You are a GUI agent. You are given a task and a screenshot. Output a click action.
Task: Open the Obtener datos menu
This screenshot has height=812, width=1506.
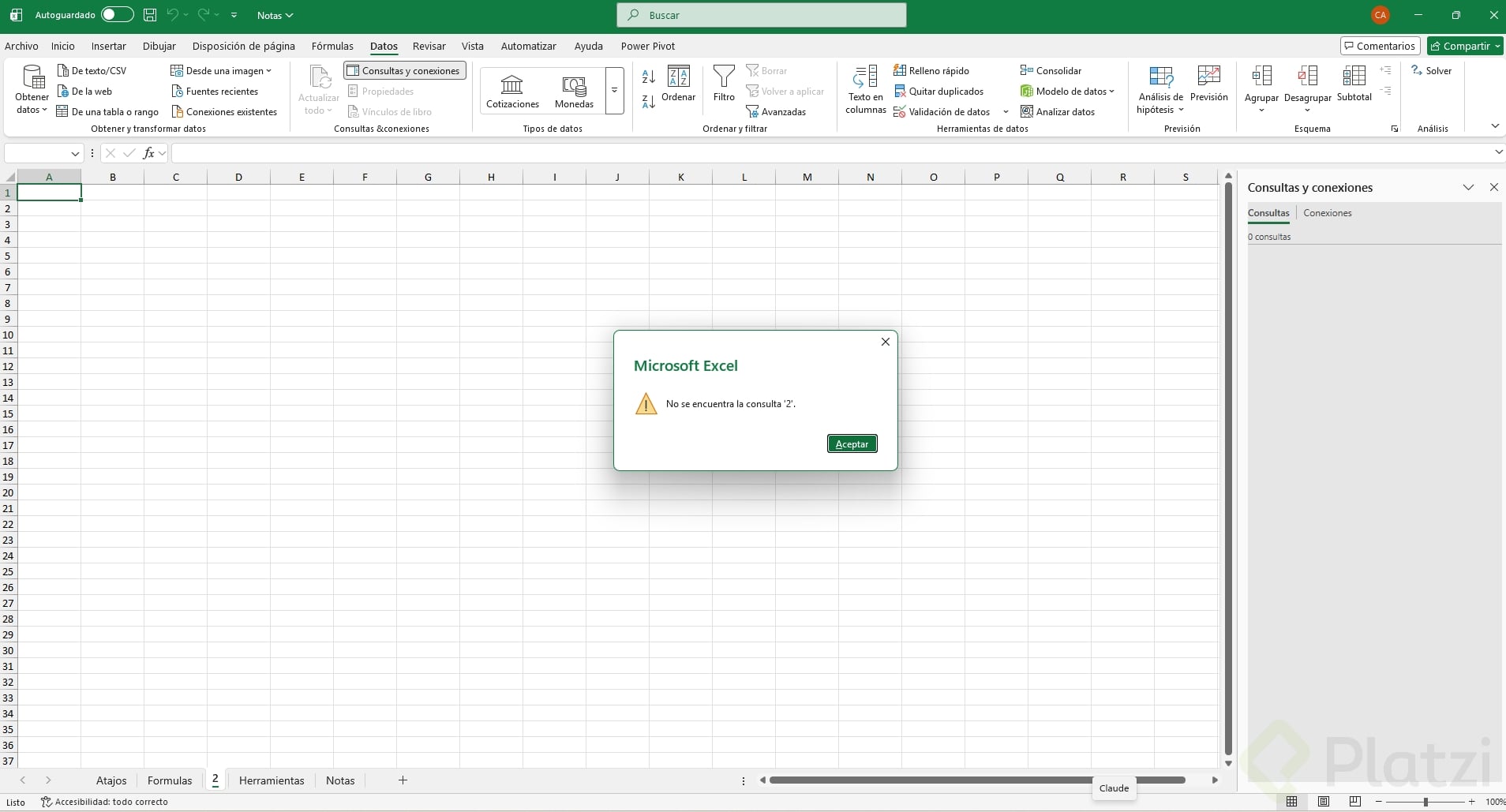32,90
